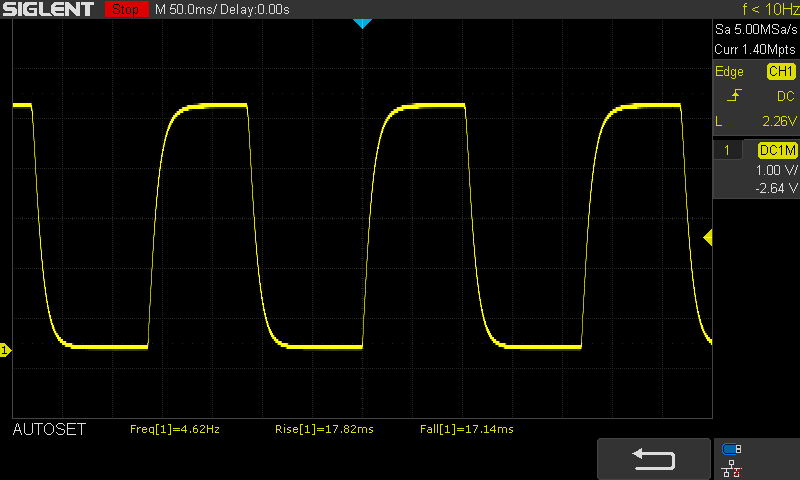The image size is (800, 480).
Task: Click the yellow trigger level arrow
Action: click(708, 238)
